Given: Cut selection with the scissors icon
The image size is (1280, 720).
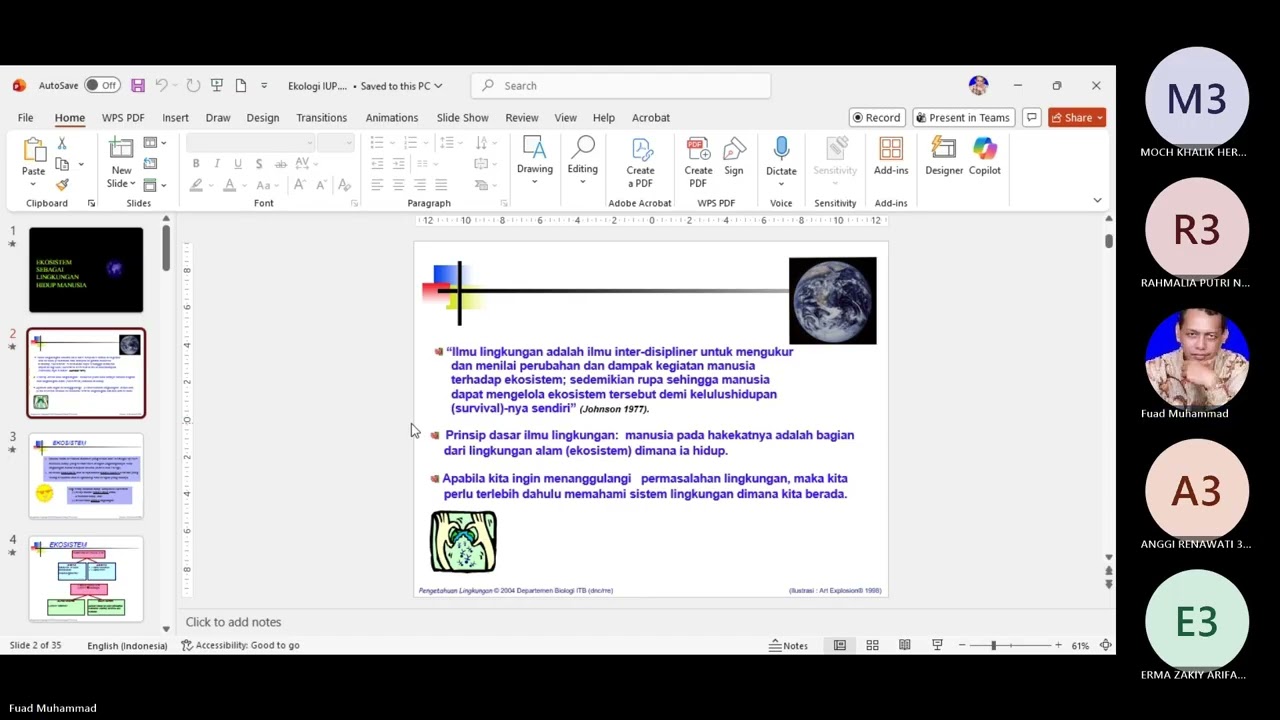Looking at the screenshot, I should coord(62,145).
